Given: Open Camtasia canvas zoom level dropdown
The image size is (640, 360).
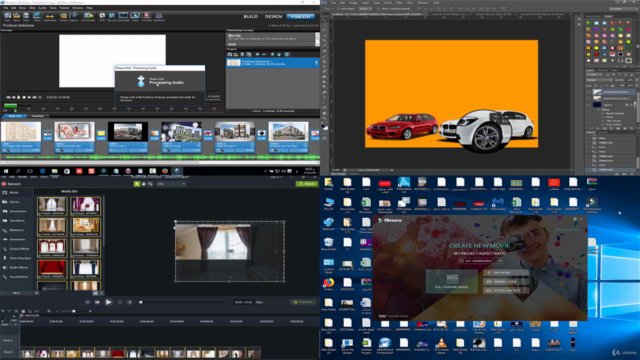Looking at the screenshot, I should (x=171, y=184).
